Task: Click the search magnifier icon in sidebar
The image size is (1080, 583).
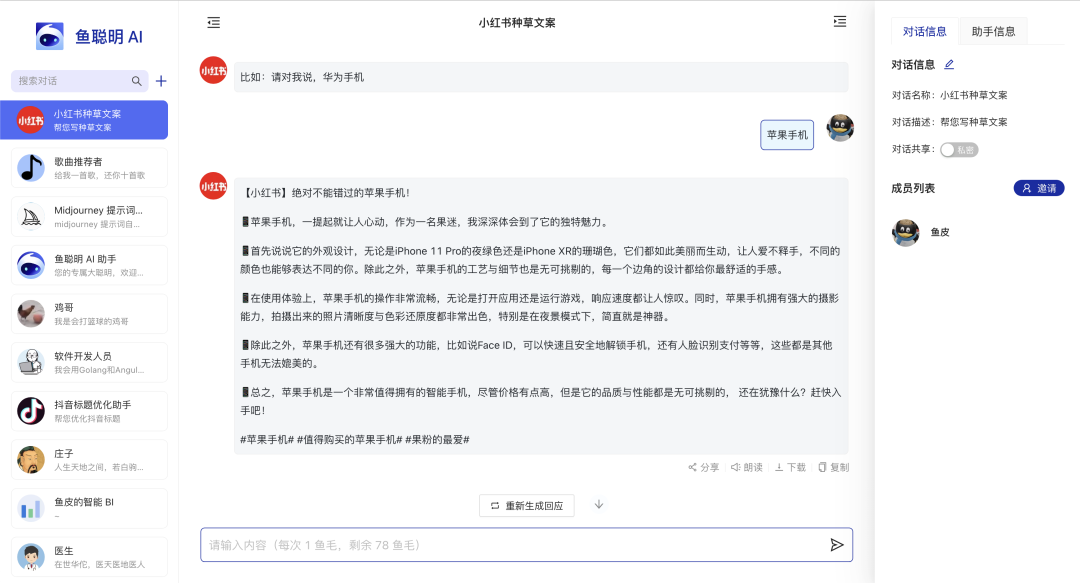Action: [x=137, y=81]
